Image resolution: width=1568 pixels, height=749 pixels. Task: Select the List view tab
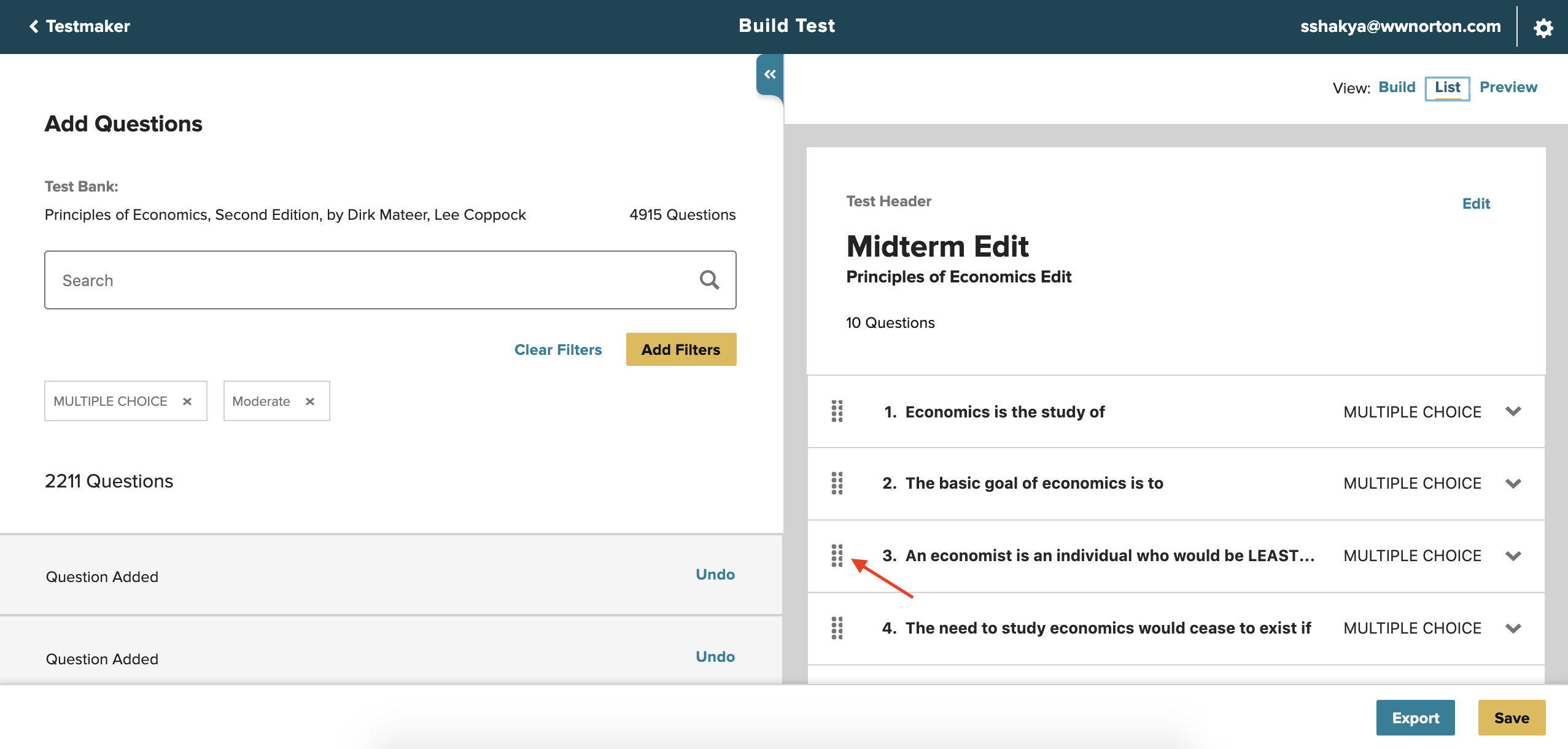pyautogui.click(x=1447, y=88)
